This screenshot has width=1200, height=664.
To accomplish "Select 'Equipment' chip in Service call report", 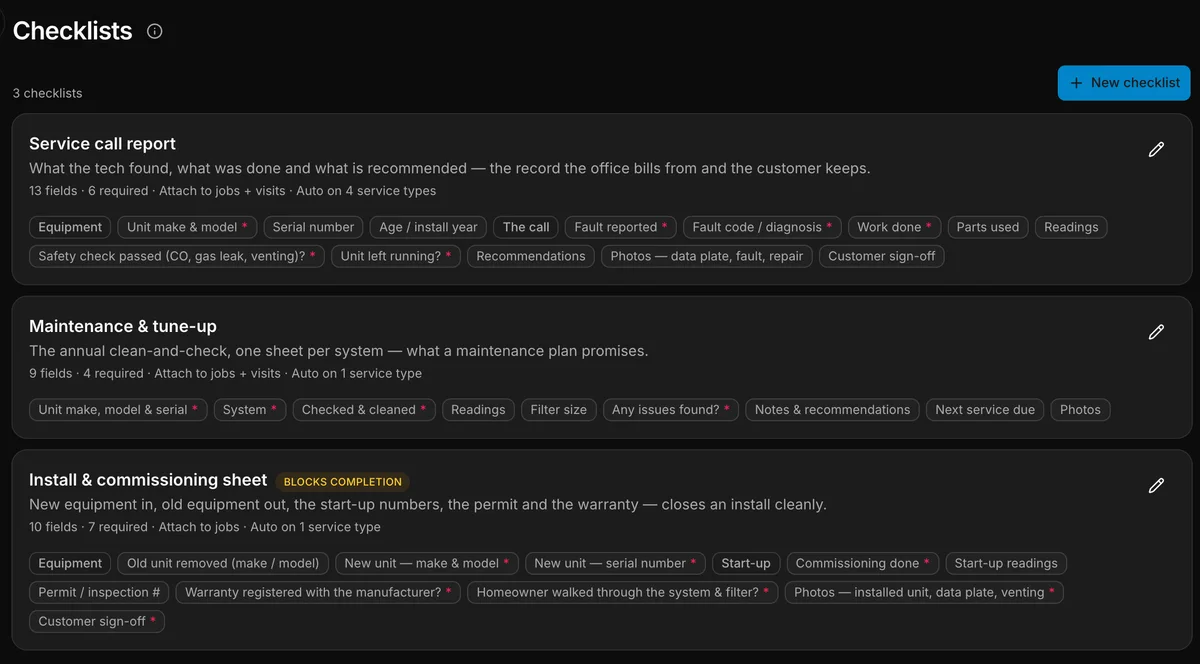I will (70, 227).
